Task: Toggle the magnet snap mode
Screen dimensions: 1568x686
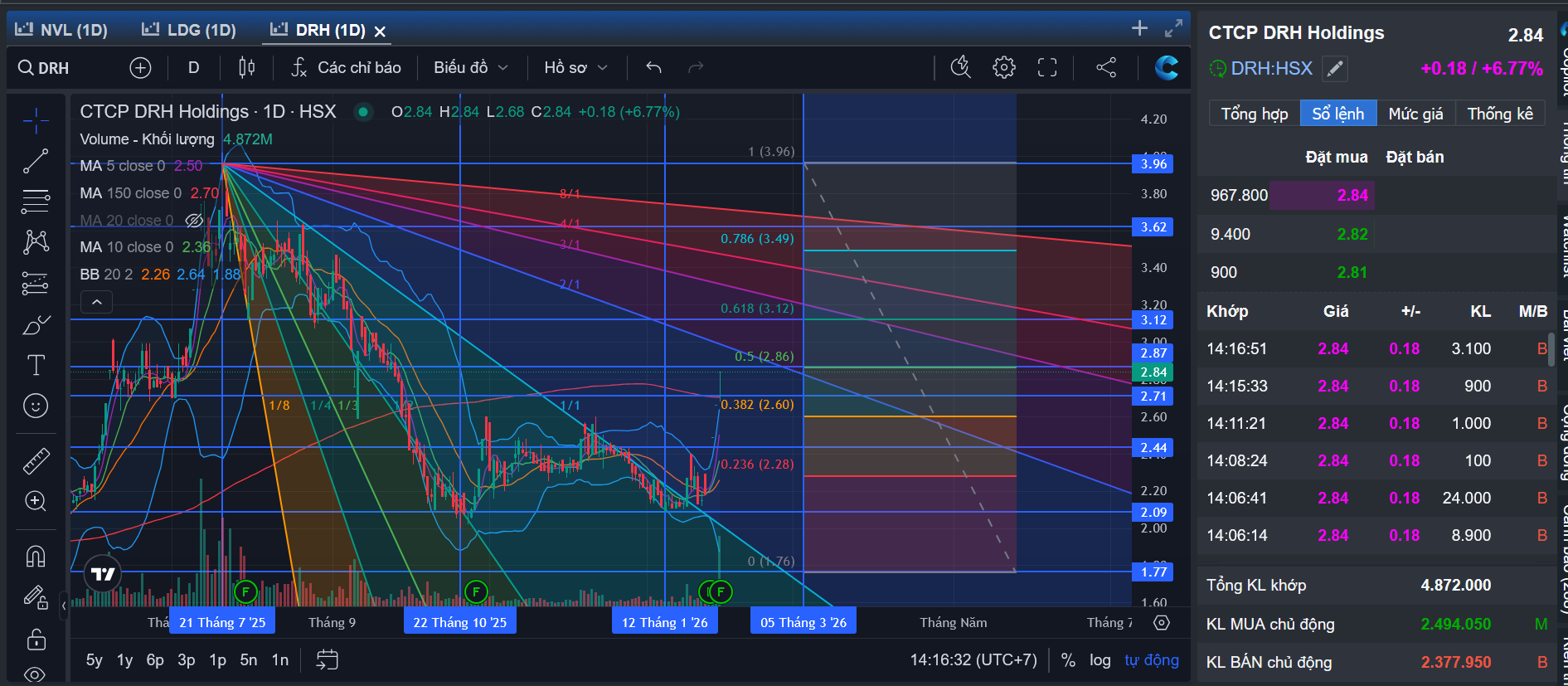Action: point(36,556)
